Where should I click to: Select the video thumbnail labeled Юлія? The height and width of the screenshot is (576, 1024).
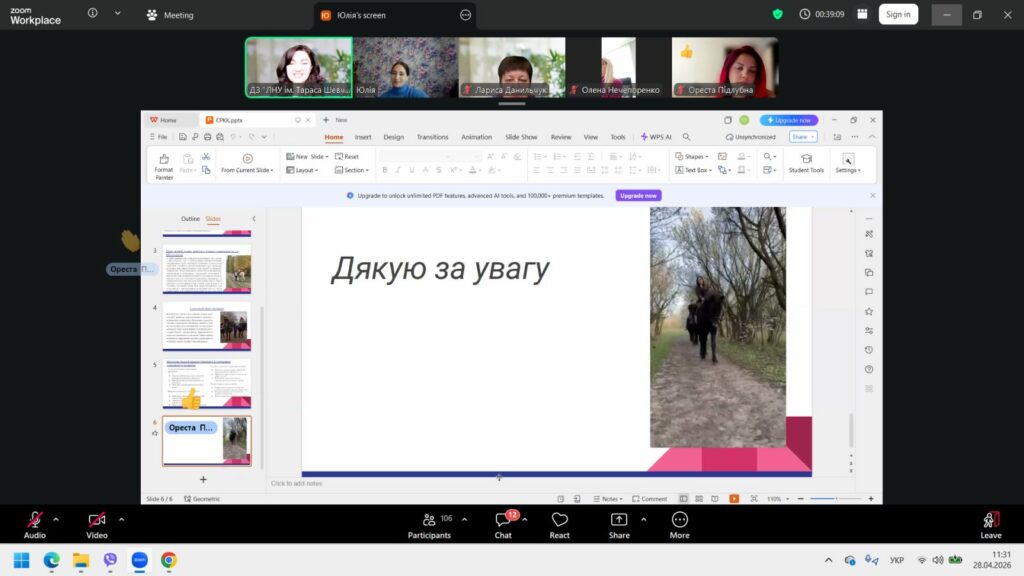[405, 67]
